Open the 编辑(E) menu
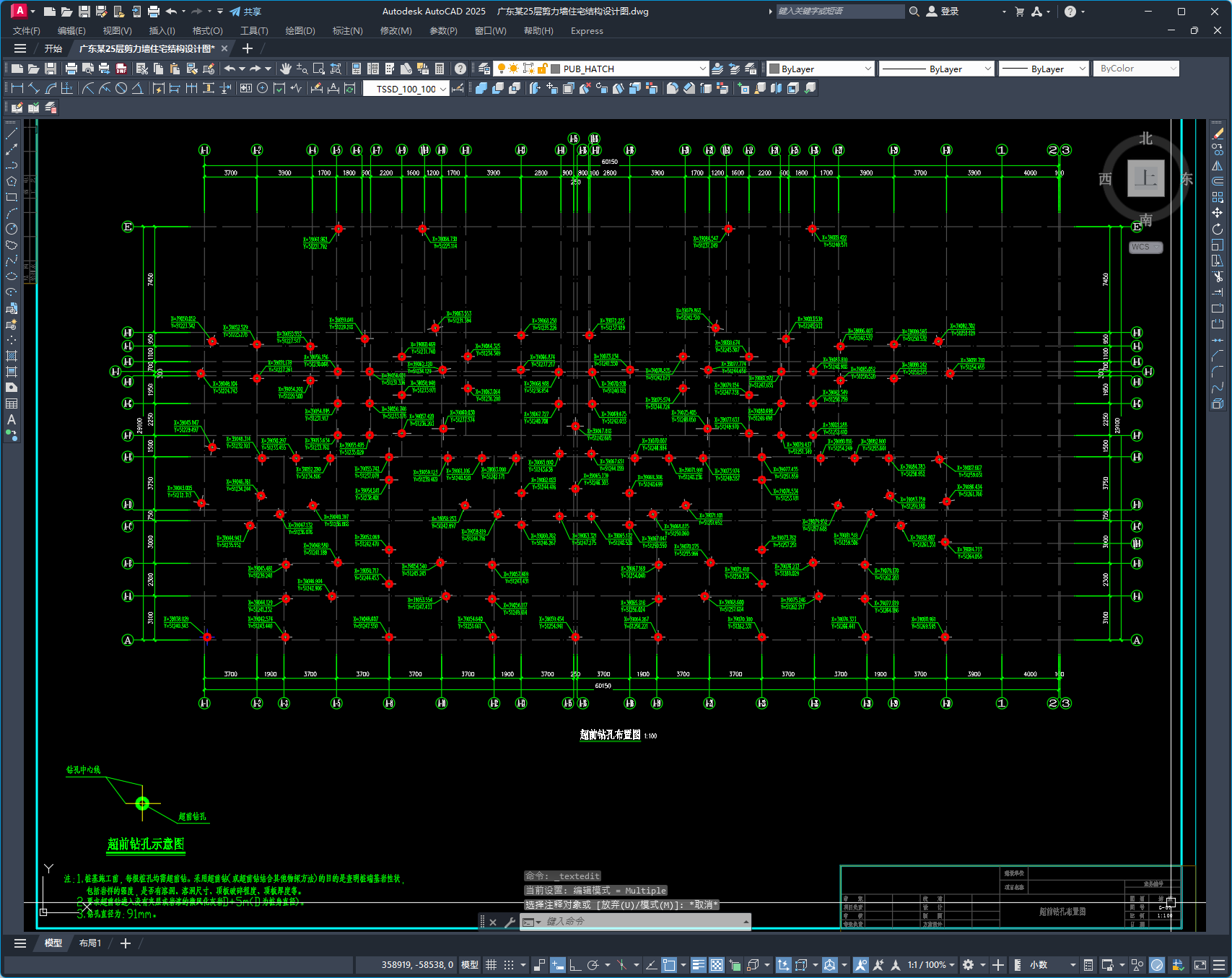The image size is (1232, 978). 71,31
